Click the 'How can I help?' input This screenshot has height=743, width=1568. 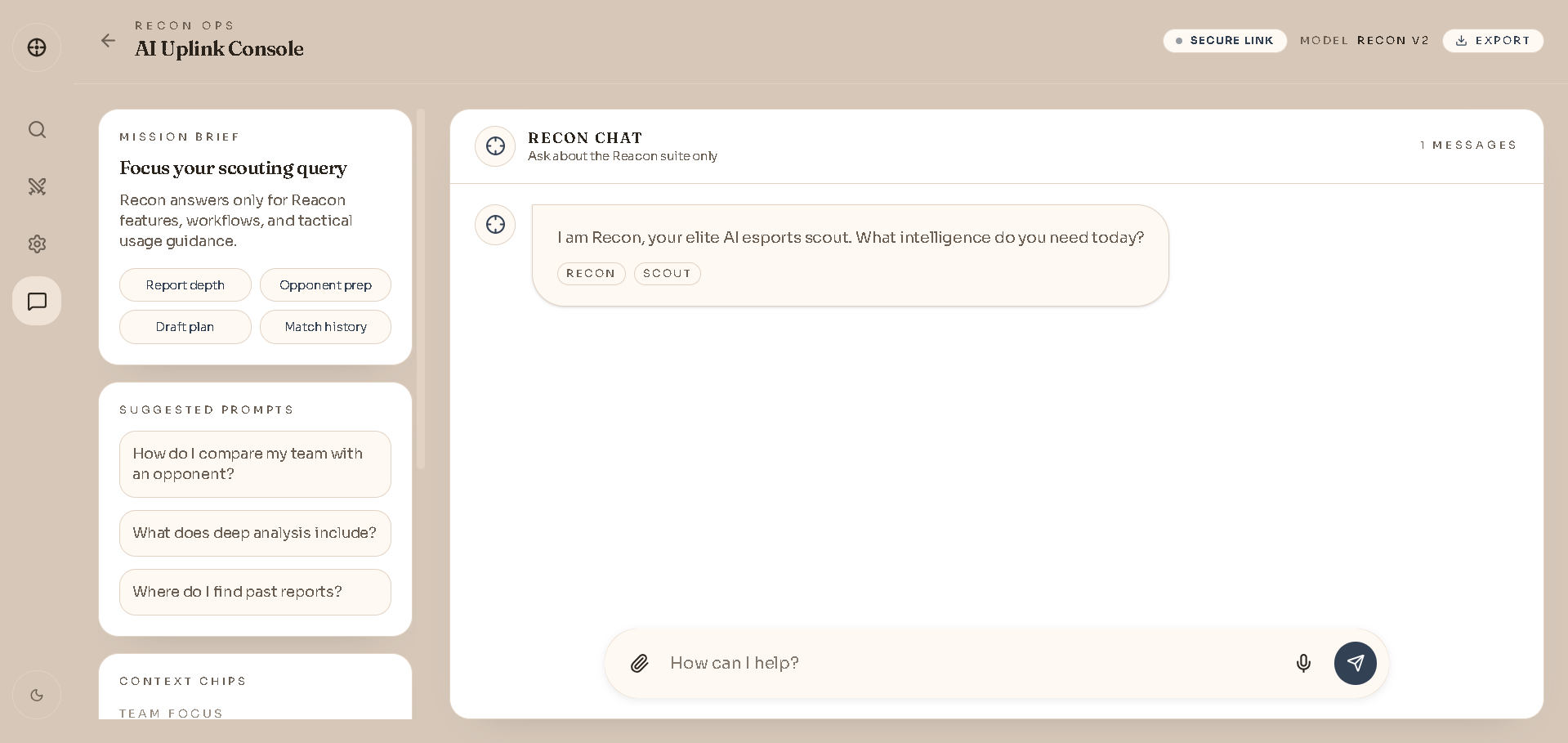pyautogui.click(x=972, y=663)
